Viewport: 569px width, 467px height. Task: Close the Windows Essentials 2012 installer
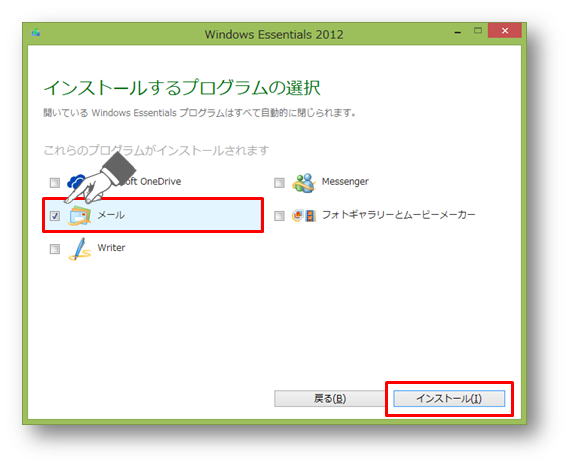pos(505,30)
